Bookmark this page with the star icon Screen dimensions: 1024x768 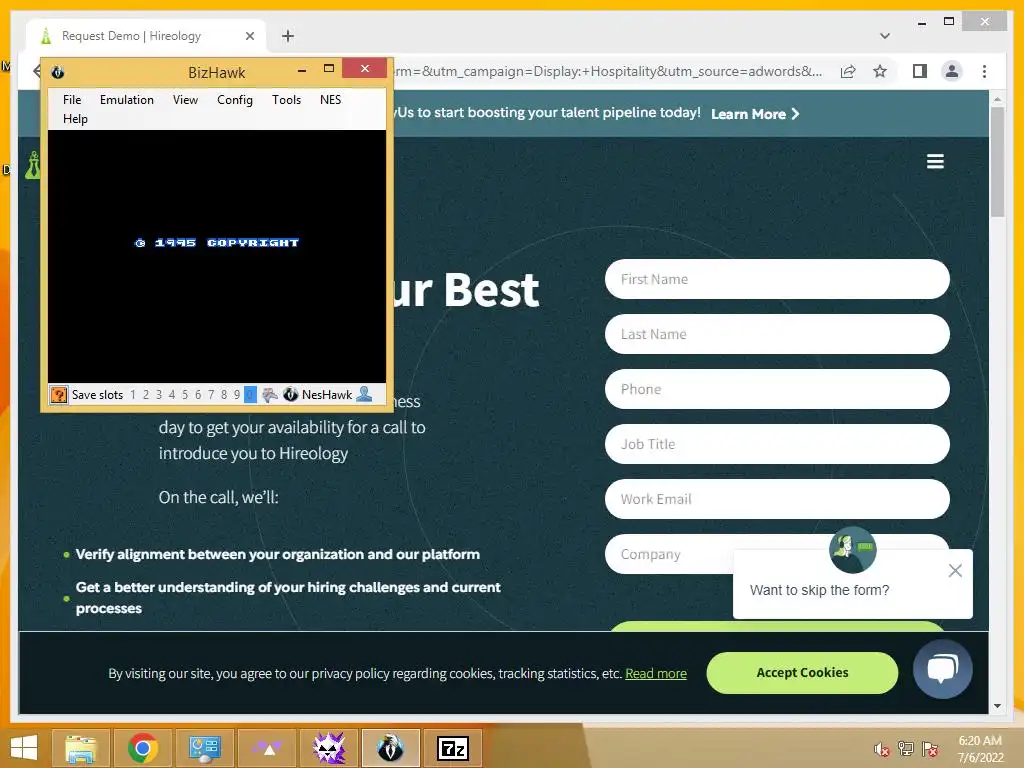click(880, 71)
